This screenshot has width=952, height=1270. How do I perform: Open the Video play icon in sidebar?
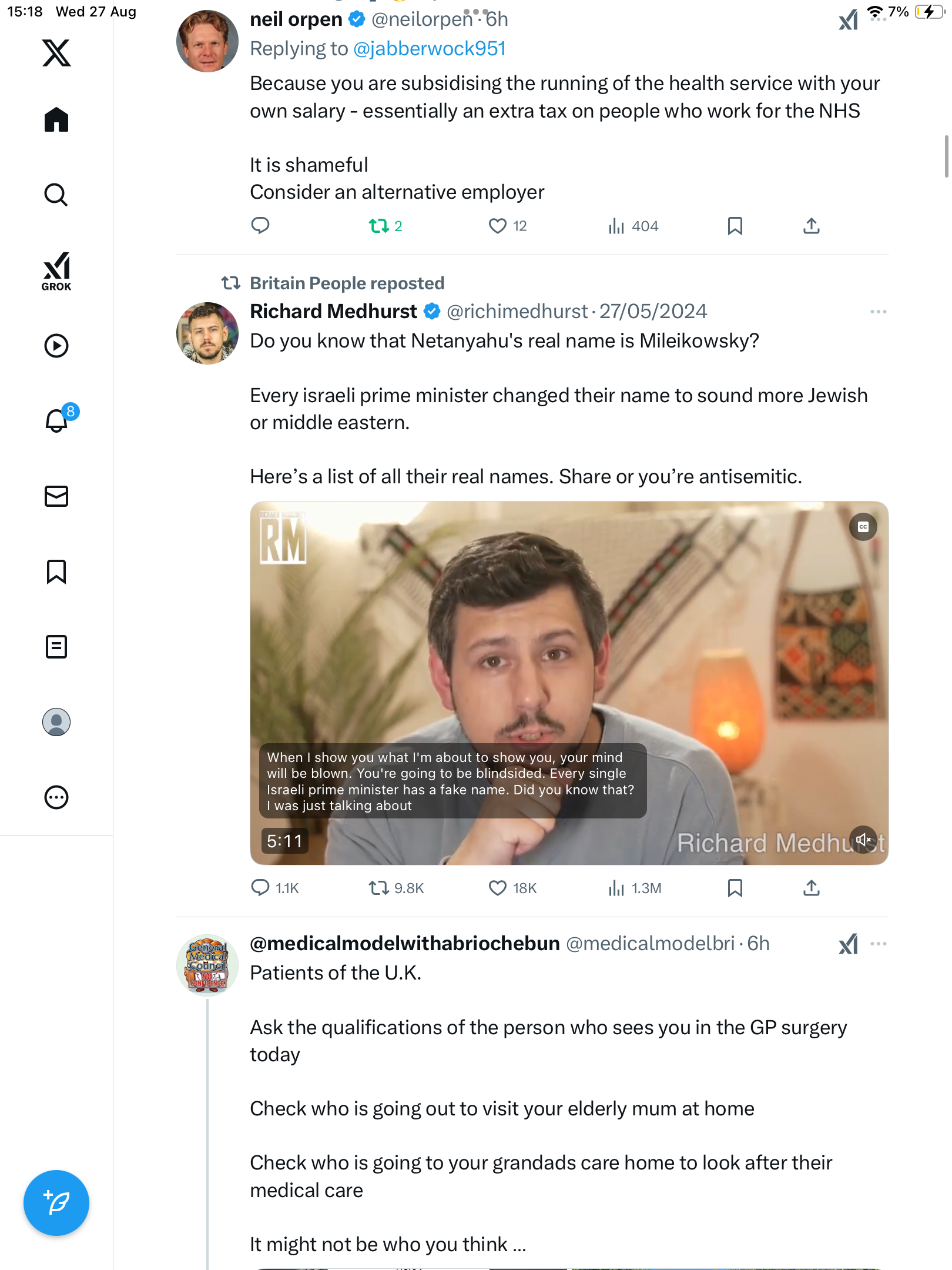click(56, 346)
